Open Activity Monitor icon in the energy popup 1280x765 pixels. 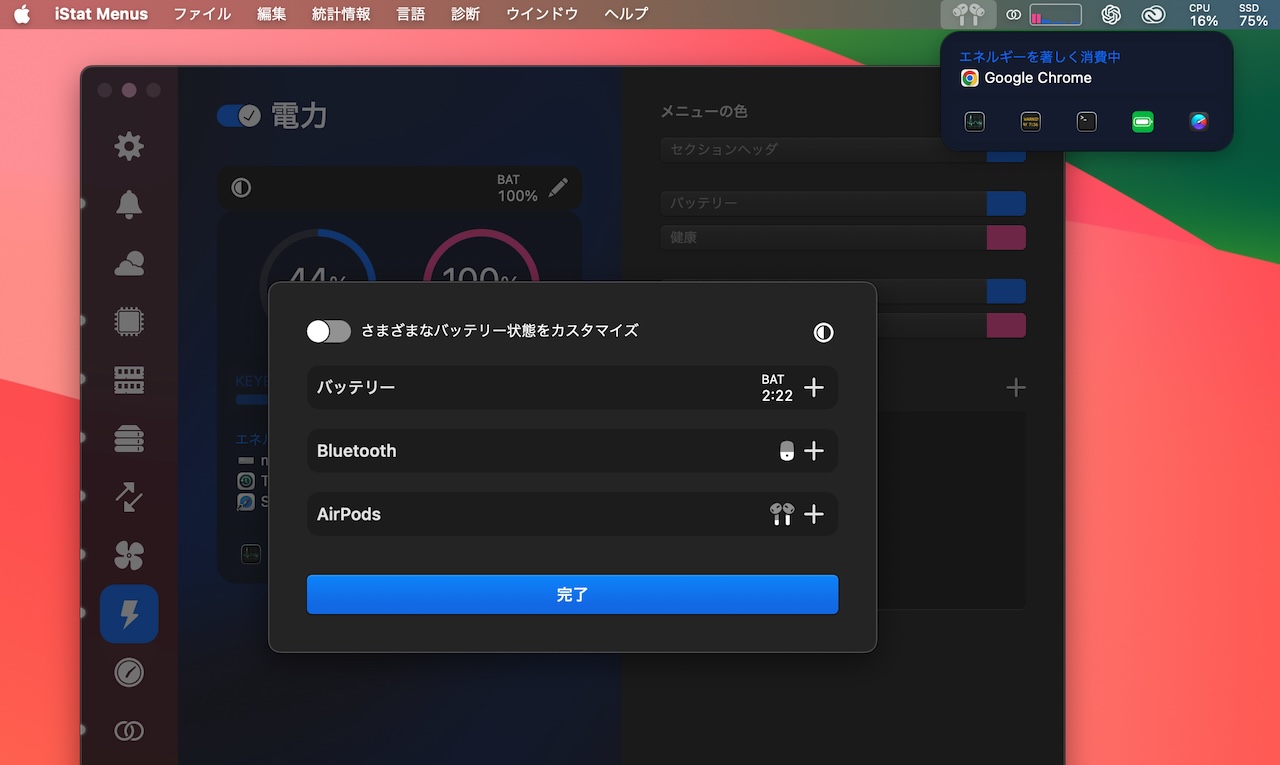pyautogui.click(x=975, y=122)
